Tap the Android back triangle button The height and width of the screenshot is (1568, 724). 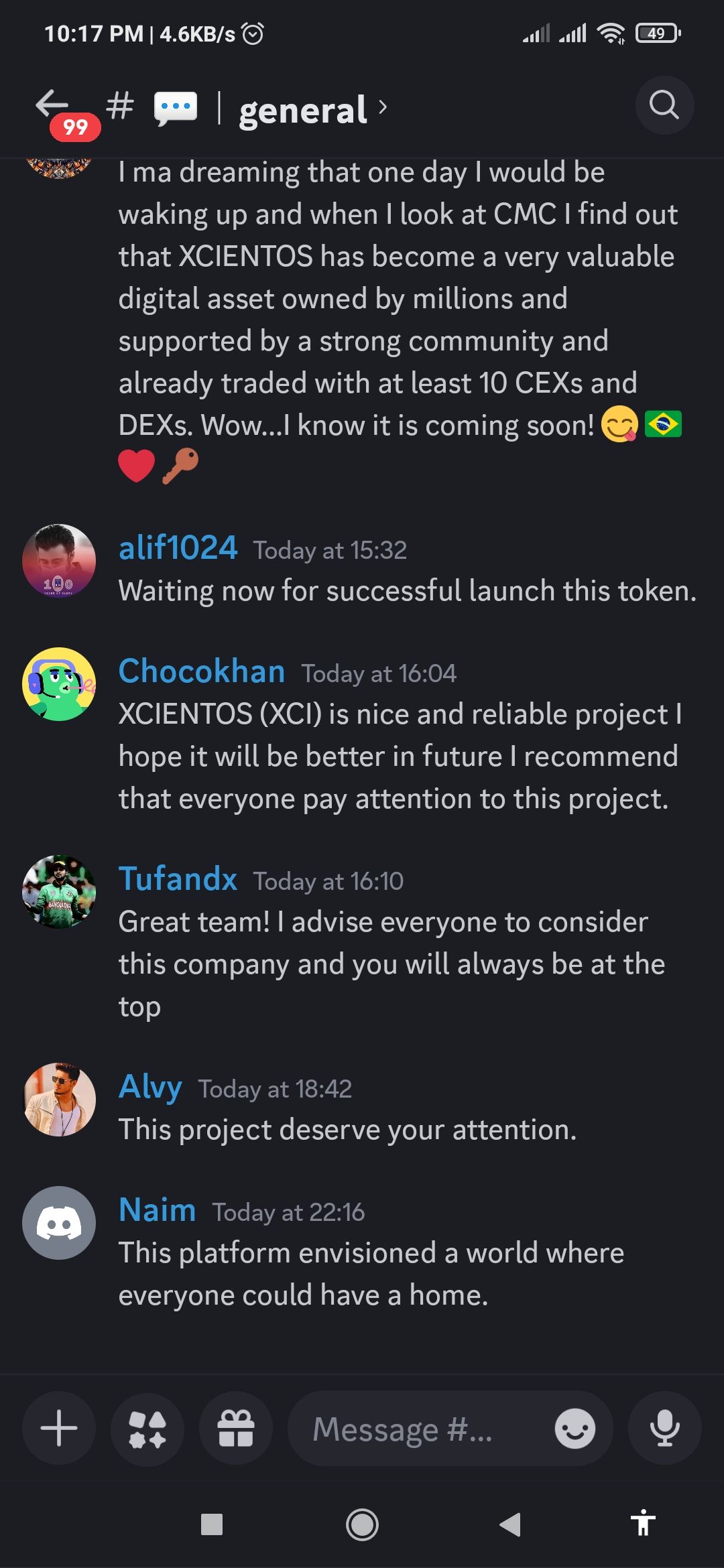510,1524
